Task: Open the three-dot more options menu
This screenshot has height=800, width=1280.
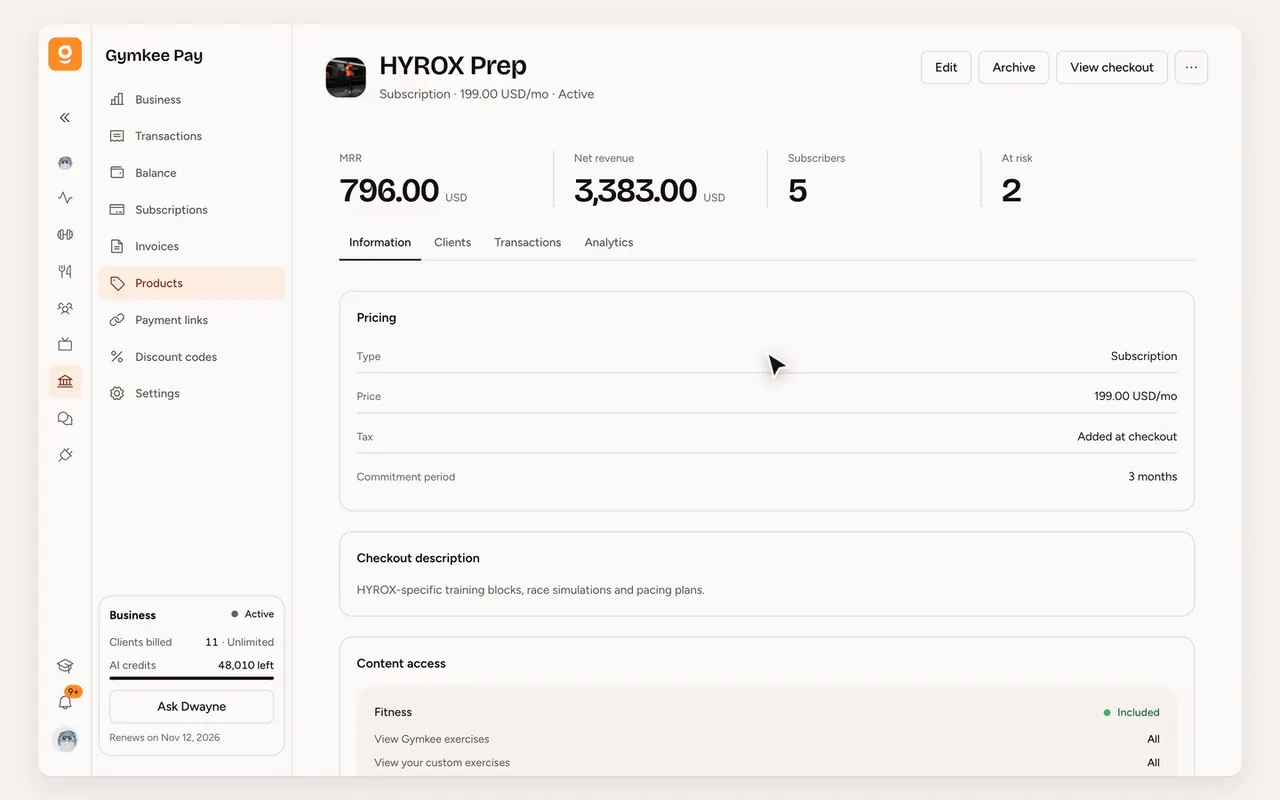Action: click(x=1191, y=67)
